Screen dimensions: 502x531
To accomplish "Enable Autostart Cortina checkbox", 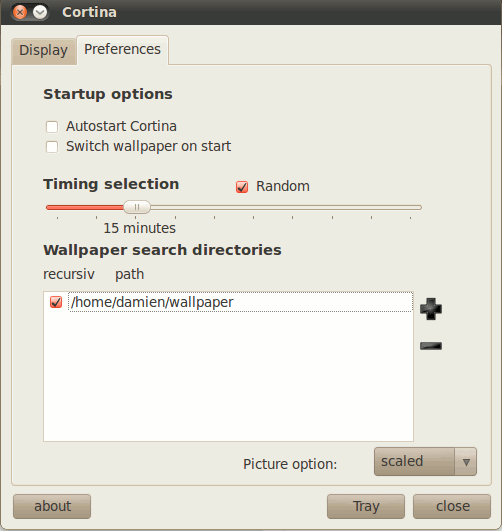I will click(x=52, y=127).
